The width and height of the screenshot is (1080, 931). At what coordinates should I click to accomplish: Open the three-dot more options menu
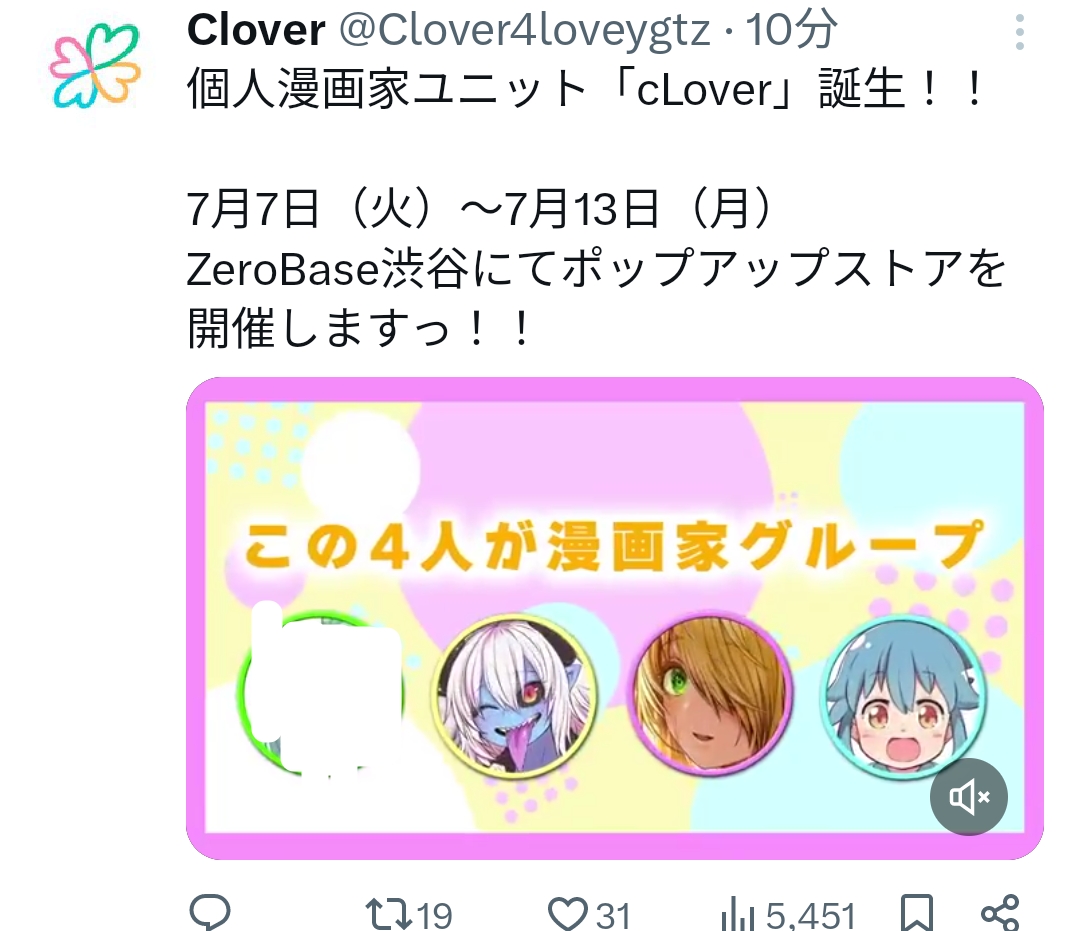[x=1019, y=32]
